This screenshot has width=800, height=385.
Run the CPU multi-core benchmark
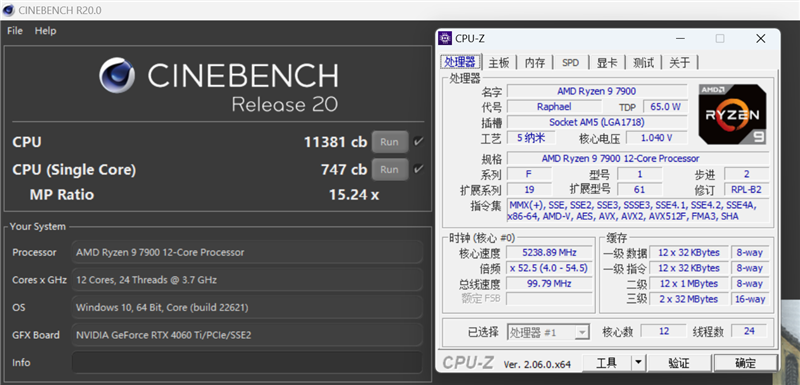point(389,142)
